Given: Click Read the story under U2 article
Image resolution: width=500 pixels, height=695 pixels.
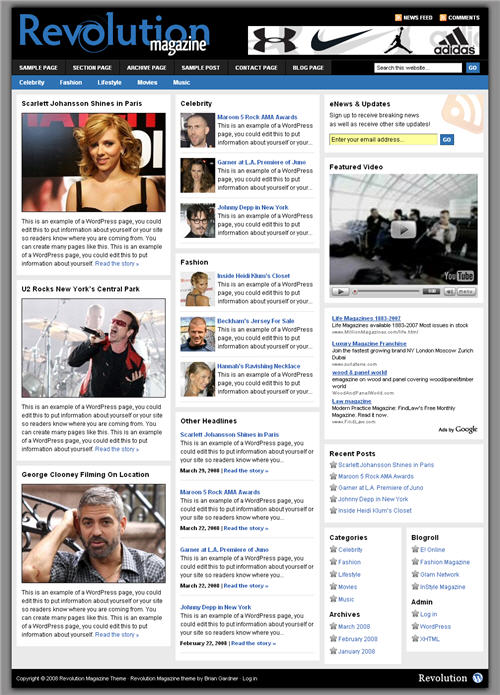Looking at the screenshot, I should tap(117, 449).
